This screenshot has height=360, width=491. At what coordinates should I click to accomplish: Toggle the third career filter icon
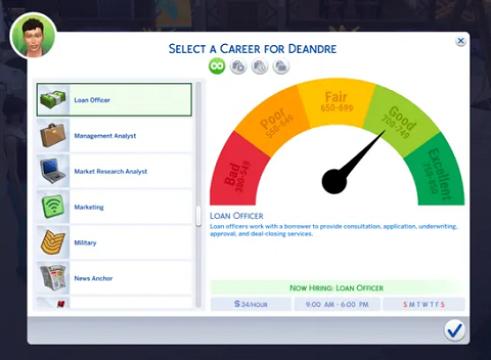click(260, 66)
